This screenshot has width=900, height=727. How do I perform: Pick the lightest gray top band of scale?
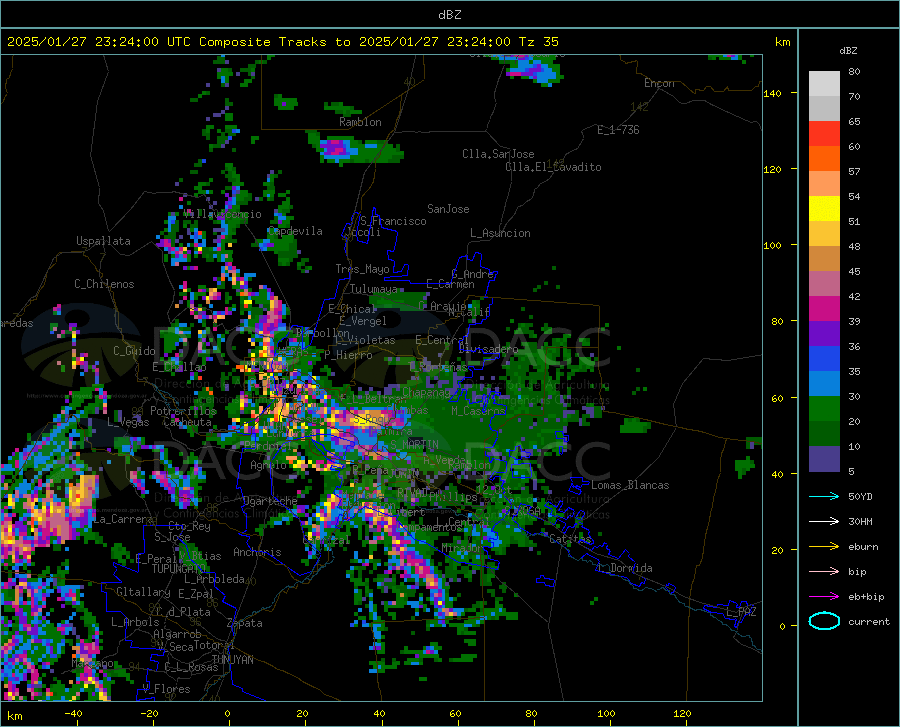click(x=824, y=84)
